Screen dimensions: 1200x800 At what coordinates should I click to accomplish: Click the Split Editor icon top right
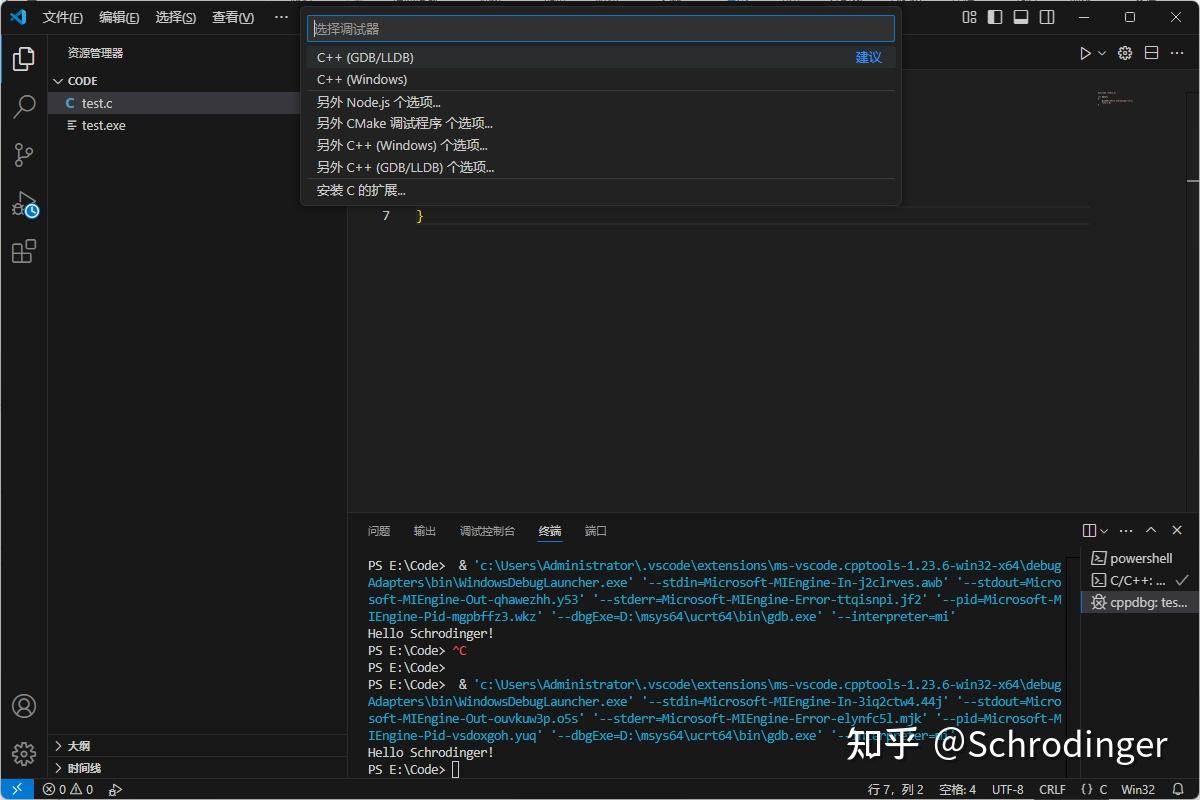point(1150,53)
